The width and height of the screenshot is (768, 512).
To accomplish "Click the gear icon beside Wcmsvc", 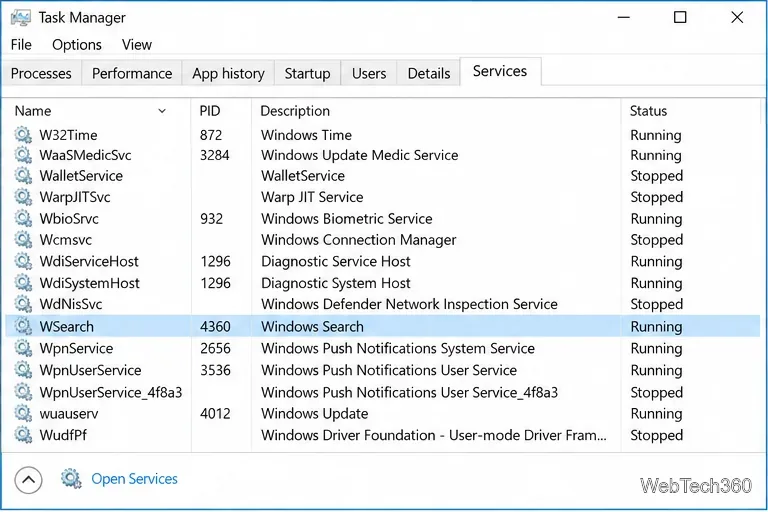I will [23, 240].
